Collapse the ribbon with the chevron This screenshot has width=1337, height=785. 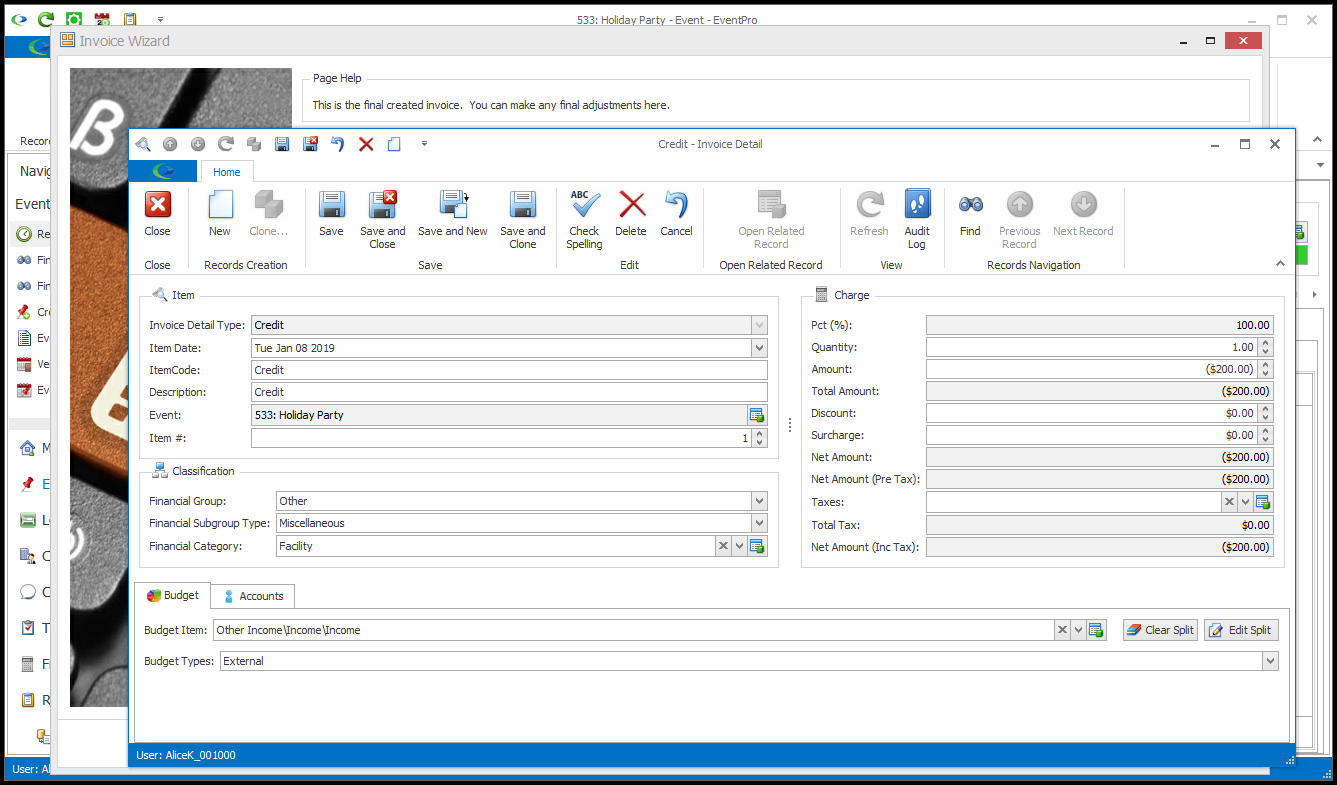pyautogui.click(x=1280, y=264)
